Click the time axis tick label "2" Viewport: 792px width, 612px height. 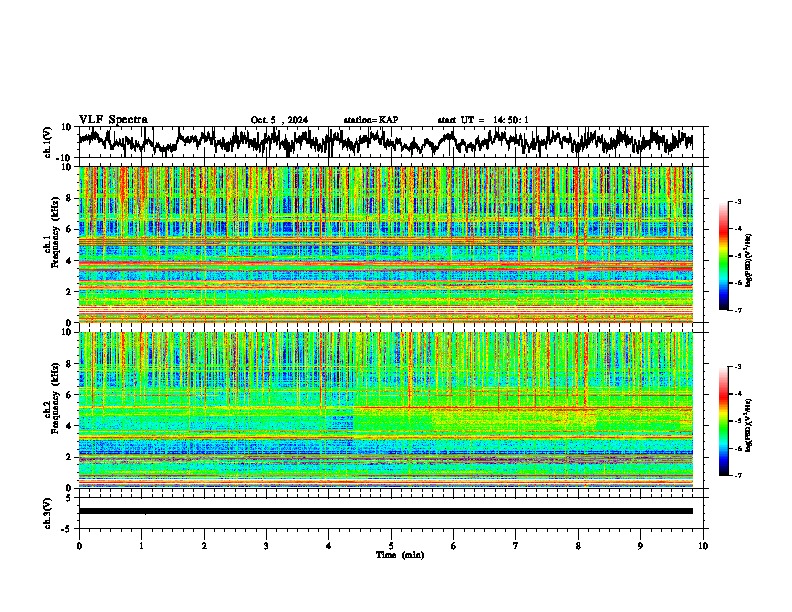click(204, 546)
